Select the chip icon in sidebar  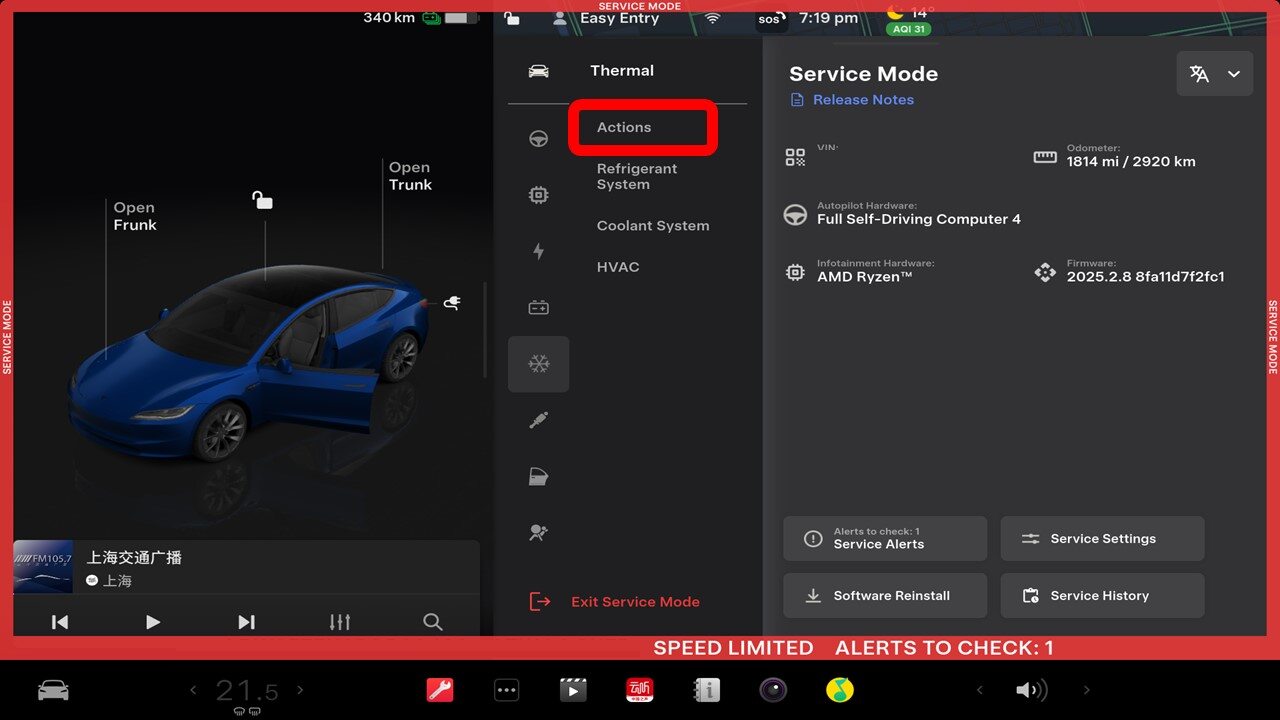tap(538, 195)
